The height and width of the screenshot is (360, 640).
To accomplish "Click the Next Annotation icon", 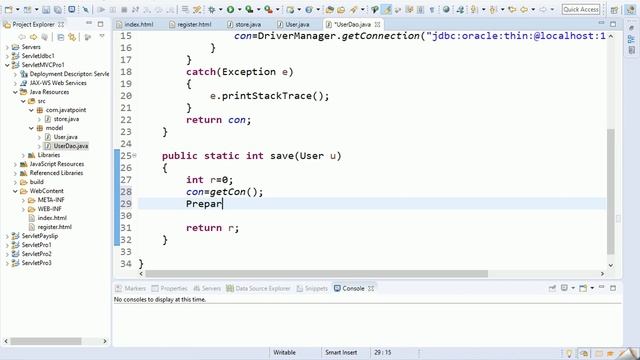I will 473,9.
